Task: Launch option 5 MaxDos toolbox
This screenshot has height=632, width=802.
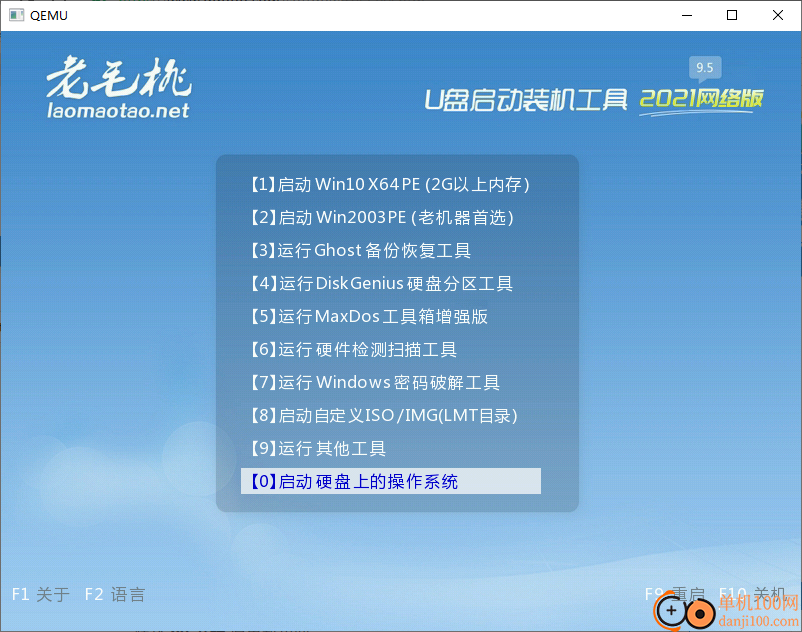Action: [x=369, y=317]
